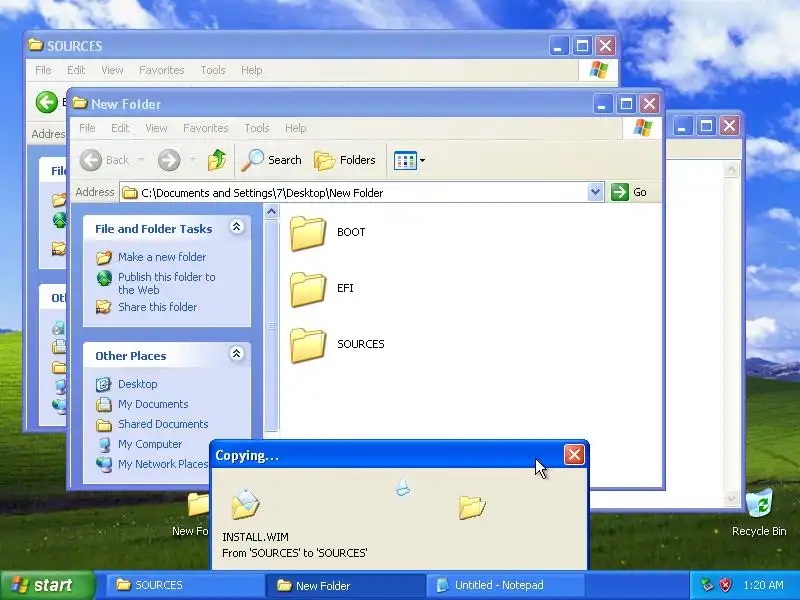Open the Forward history dropdown arrow

coord(192,160)
